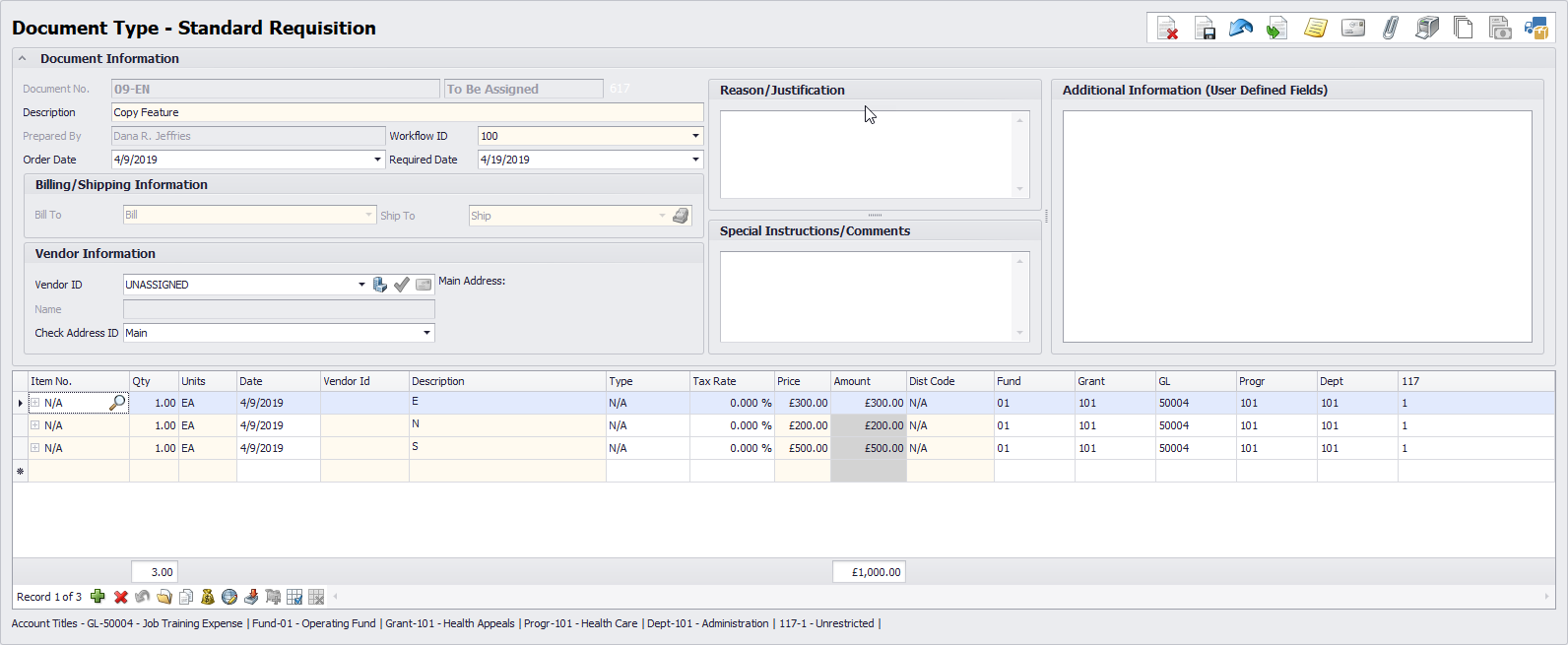This screenshot has width=1568, height=645.
Task: Click the magnifier lookup in first Item No. cell
Action: tap(117, 403)
